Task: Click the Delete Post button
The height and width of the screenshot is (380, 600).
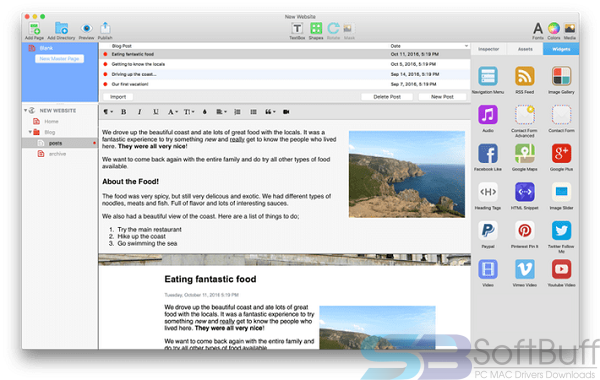Action: pyautogui.click(x=387, y=97)
